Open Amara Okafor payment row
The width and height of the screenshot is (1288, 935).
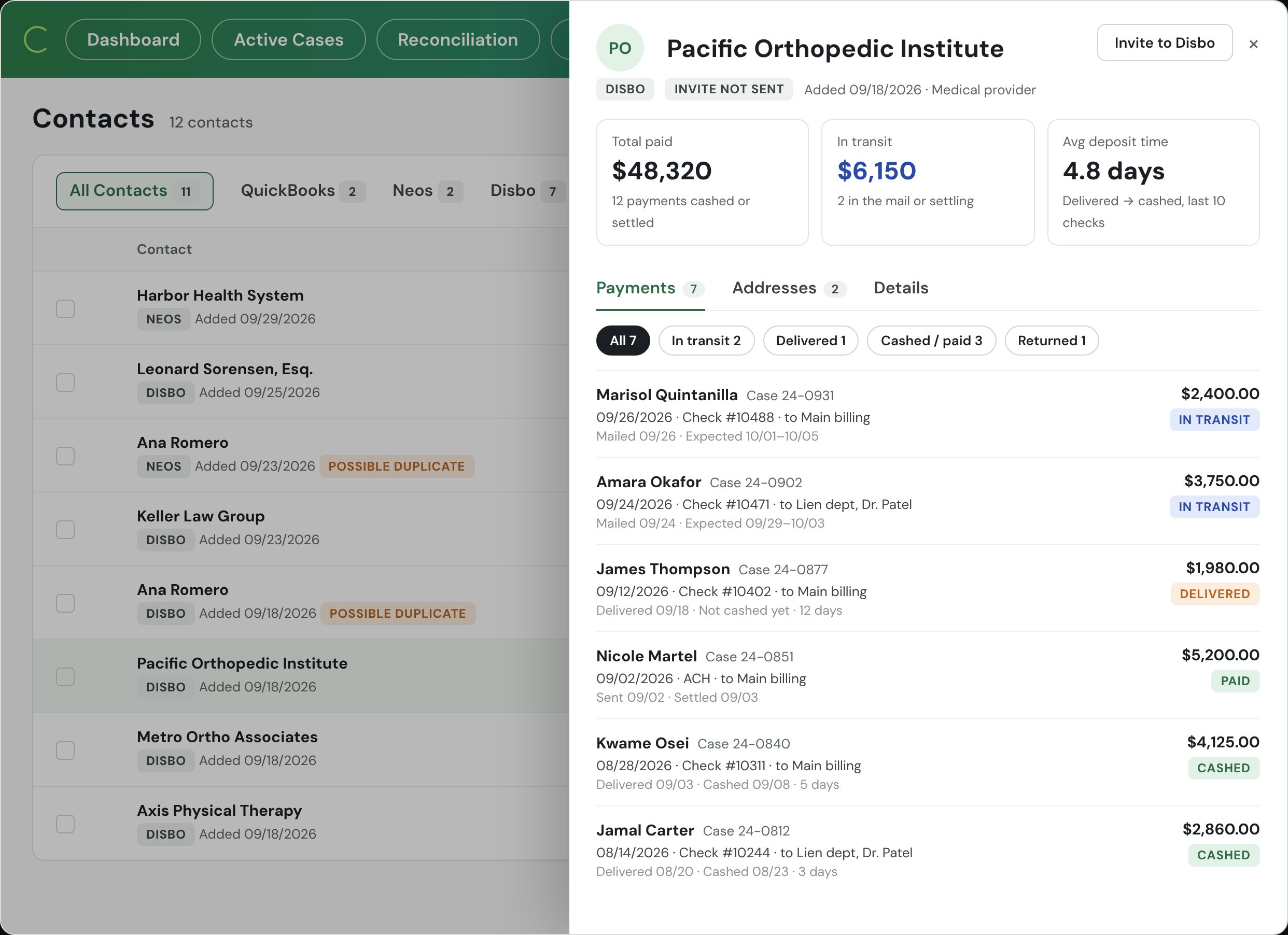coord(928,502)
